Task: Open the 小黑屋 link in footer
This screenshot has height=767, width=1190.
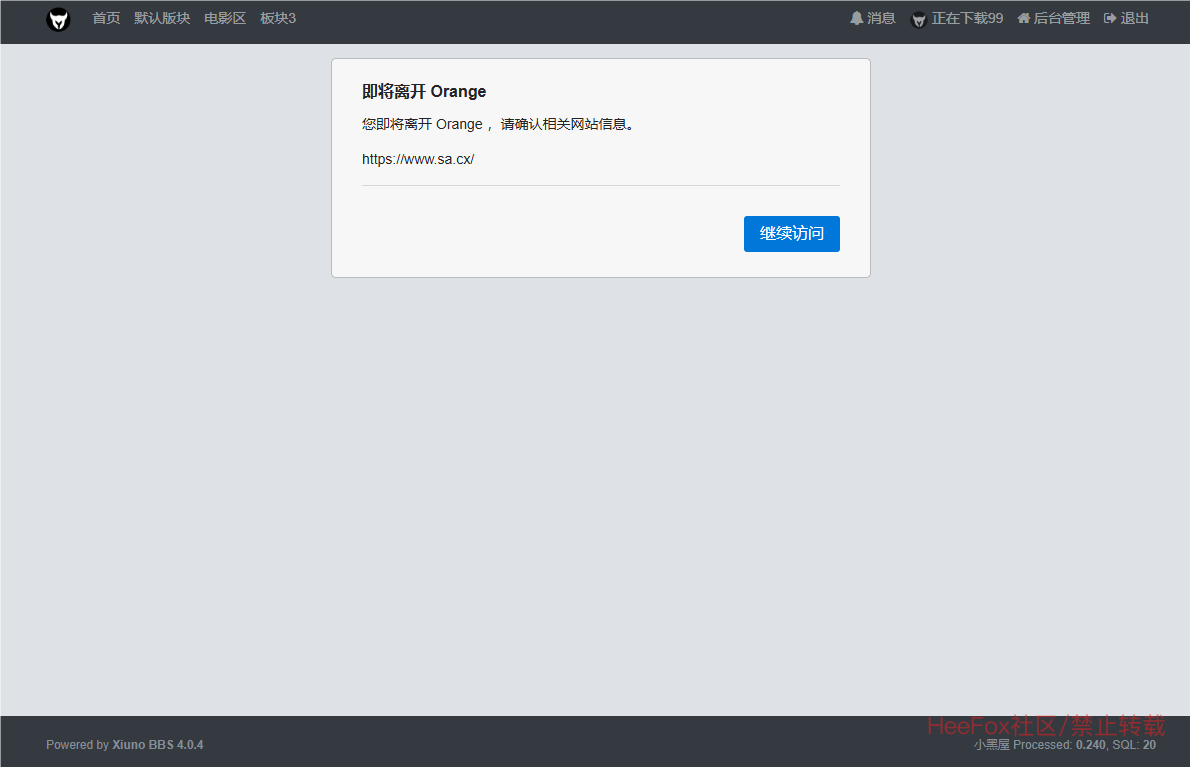Action: [991, 745]
